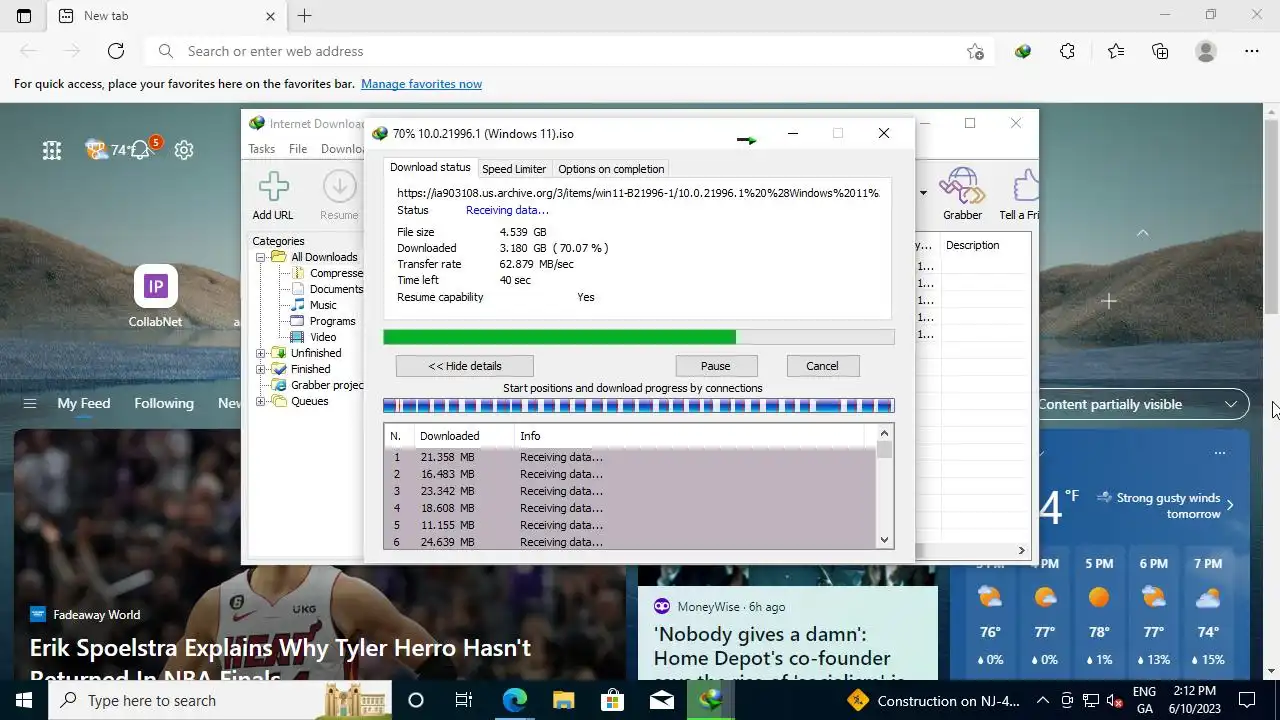The width and height of the screenshot is (1280, 720).
Task: Click the IDM extension icon in Edge toolbar
Action: point(1022,51)
